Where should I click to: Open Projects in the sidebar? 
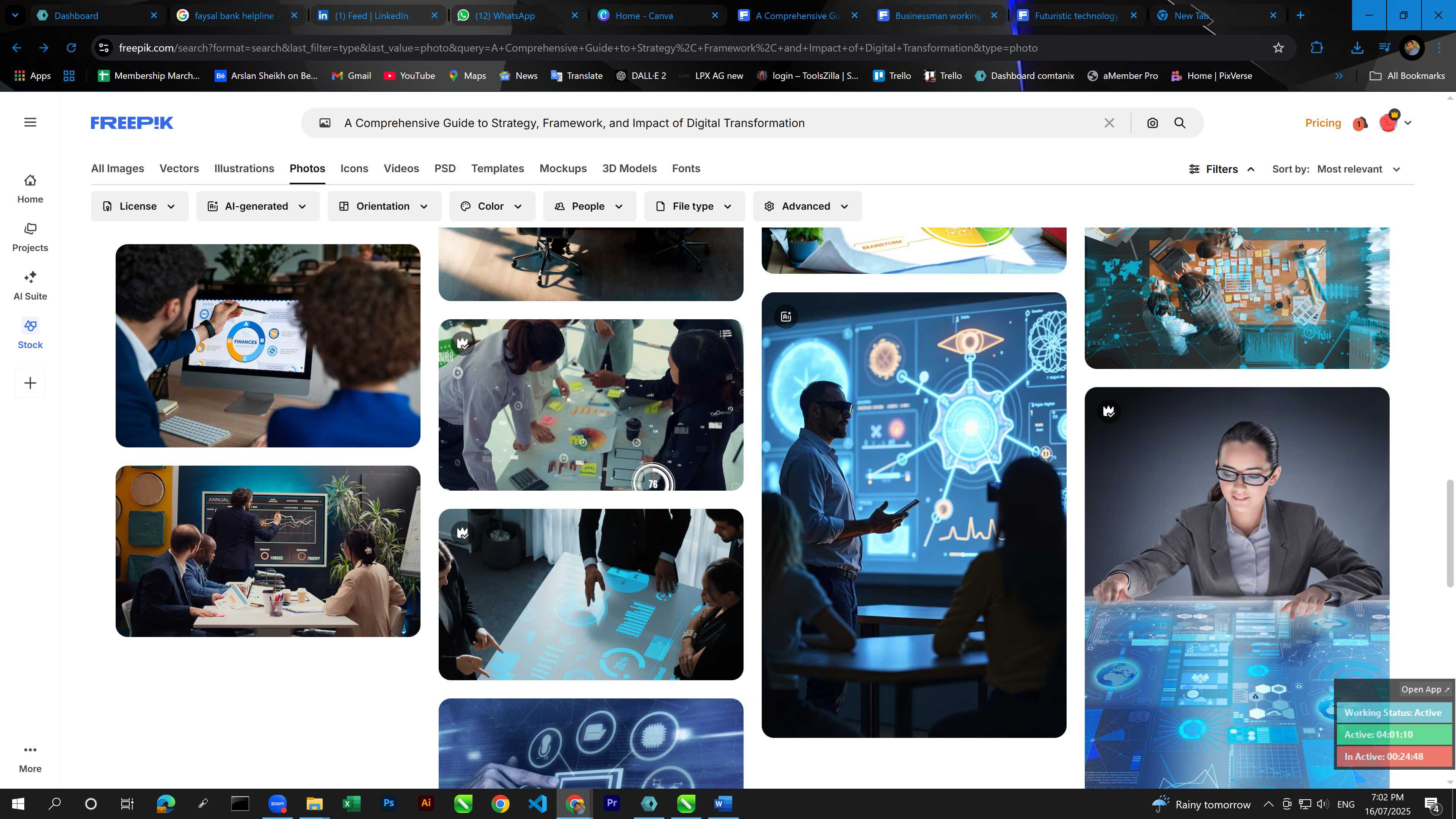click(30, 237)
